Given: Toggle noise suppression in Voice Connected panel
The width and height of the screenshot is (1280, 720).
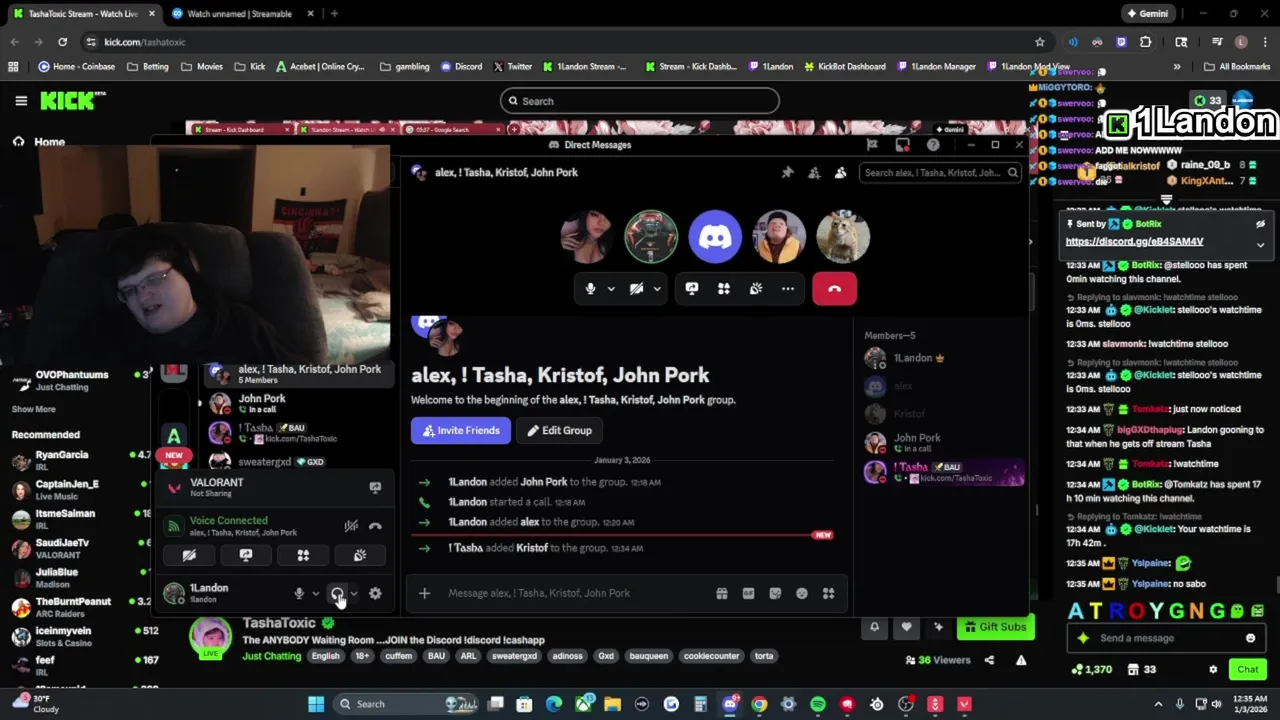Looking at the screenshot, I should tap(351, 526).
